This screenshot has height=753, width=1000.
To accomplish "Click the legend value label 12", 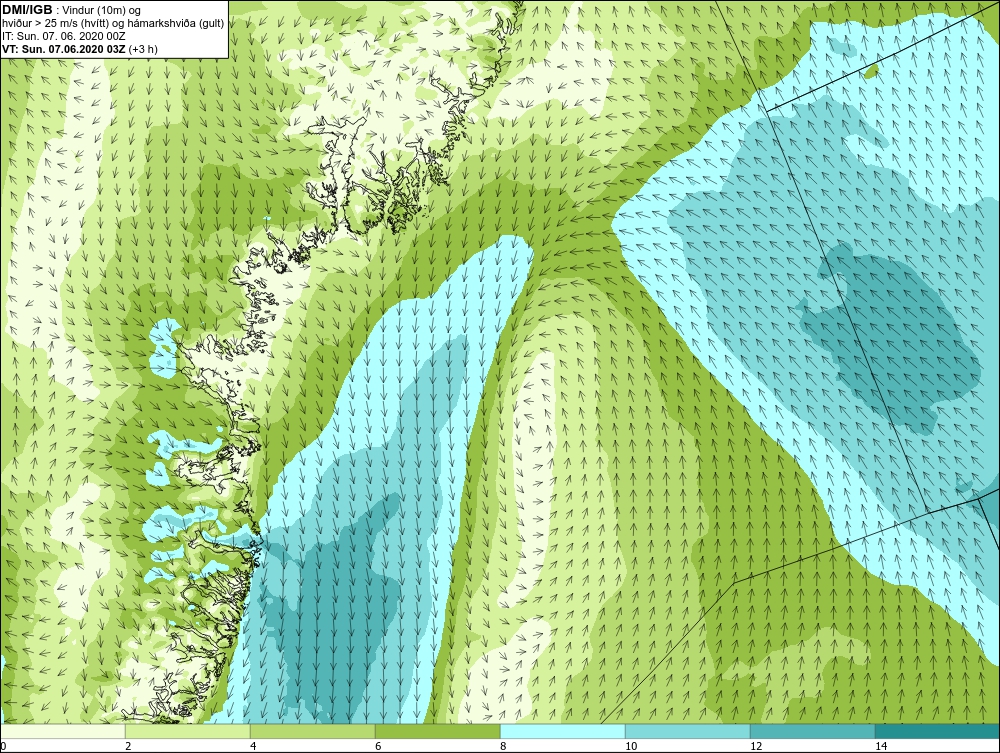I will (x=756, y=746).
